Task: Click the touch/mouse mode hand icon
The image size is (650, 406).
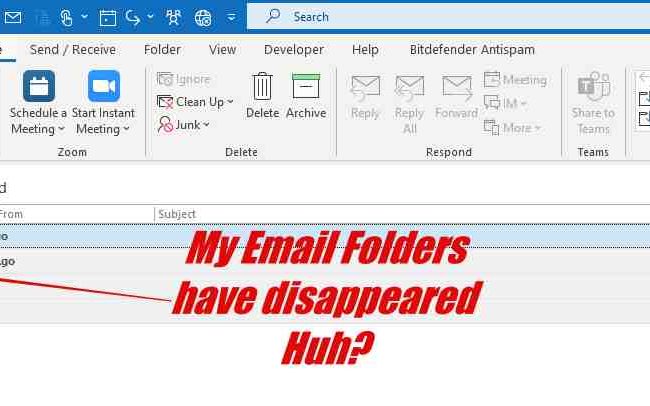Action: click(x=66, y=17)
